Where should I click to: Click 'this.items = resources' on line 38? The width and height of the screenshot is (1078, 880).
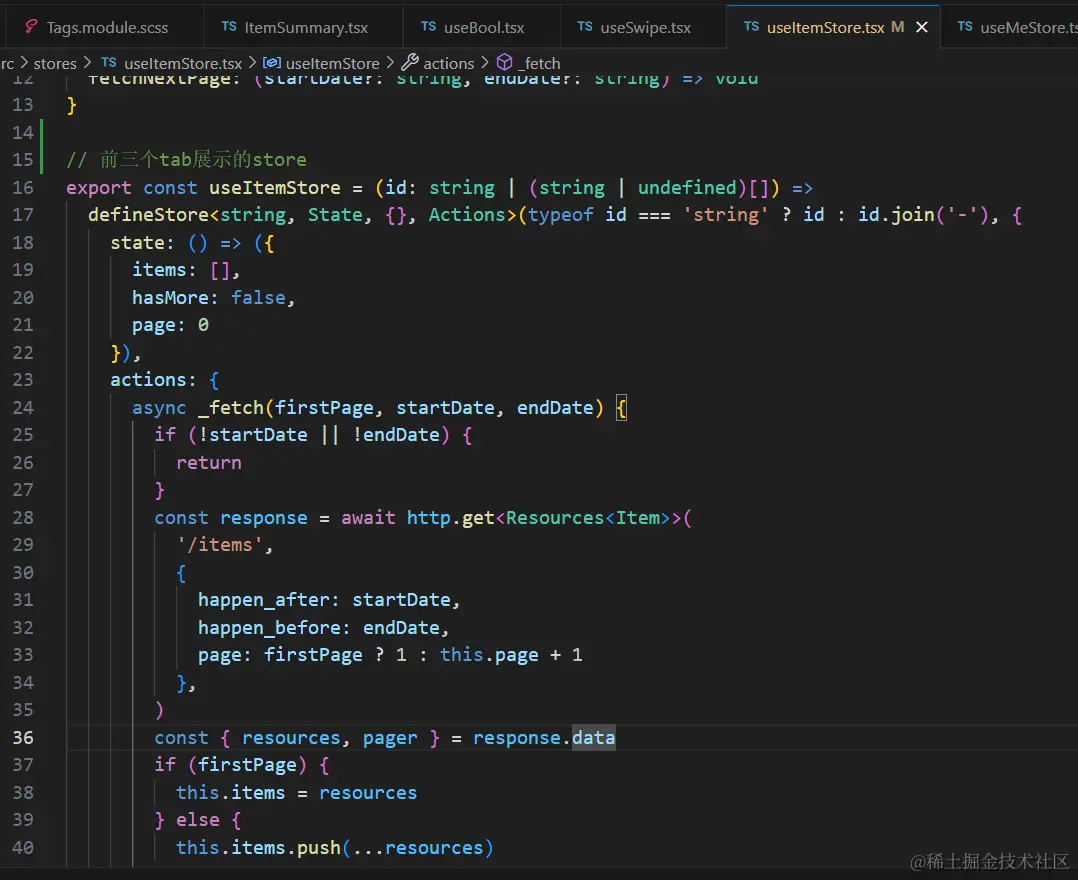coord(296,793)
